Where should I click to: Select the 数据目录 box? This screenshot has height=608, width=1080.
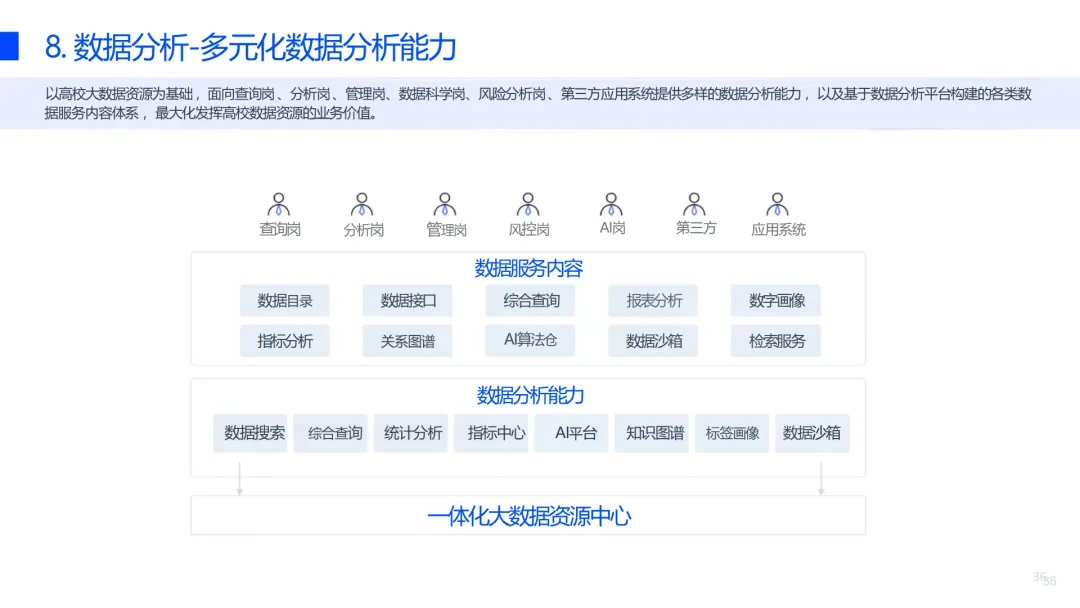click(284, 301)
